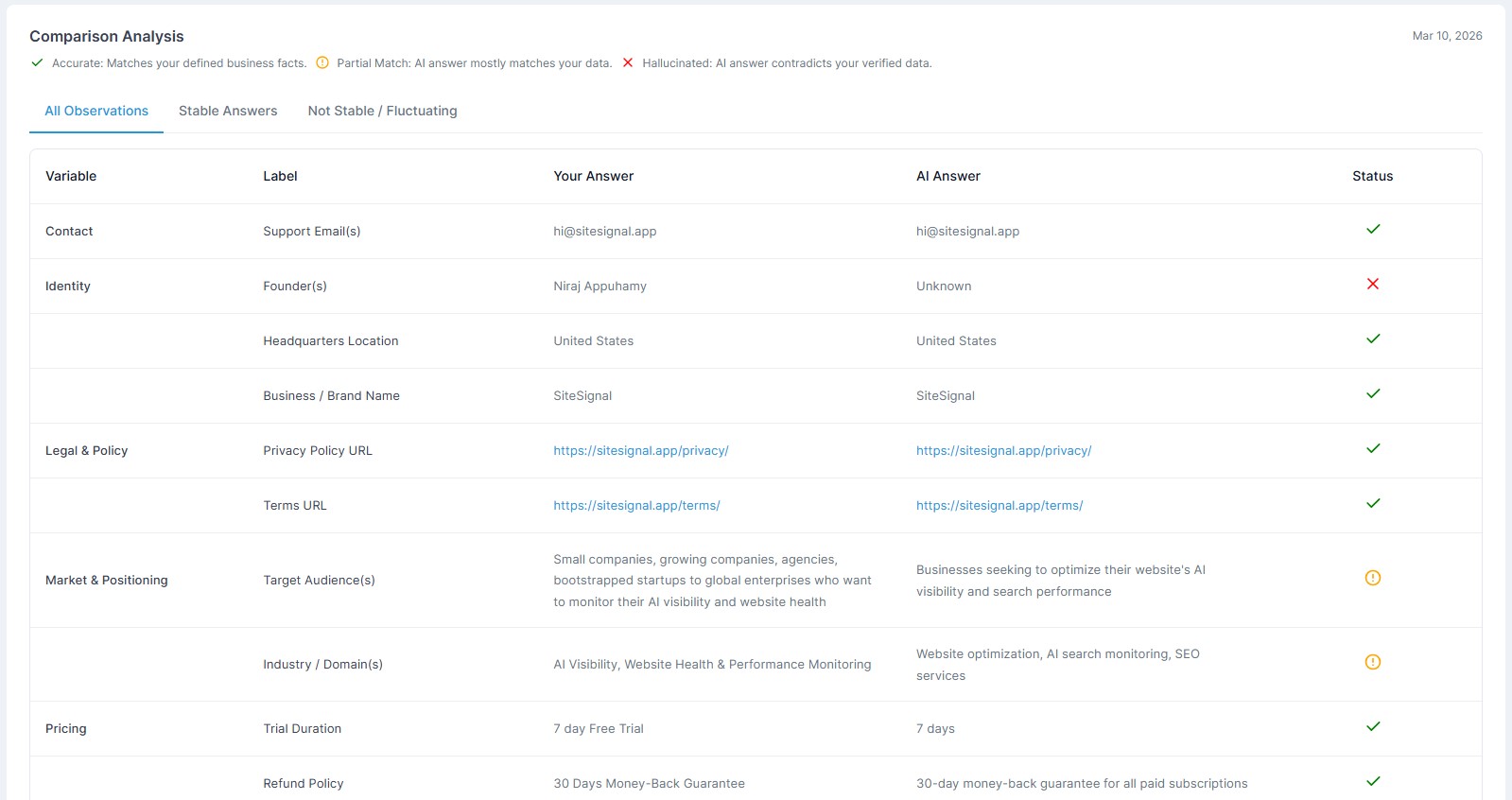This screenshot has height=800, width=1512.
Task: Open the Not Stable / Fluctuating tab
Action: tap(382, 111)
